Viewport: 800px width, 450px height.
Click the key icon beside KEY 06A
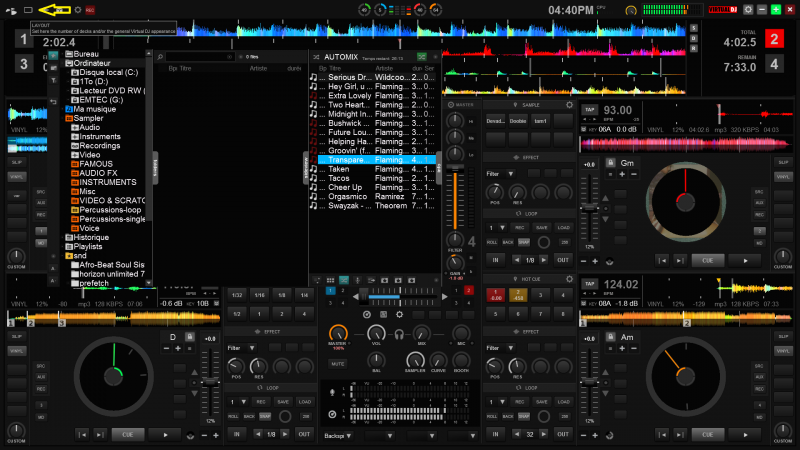pyautogui.click(x=584, y=130)
